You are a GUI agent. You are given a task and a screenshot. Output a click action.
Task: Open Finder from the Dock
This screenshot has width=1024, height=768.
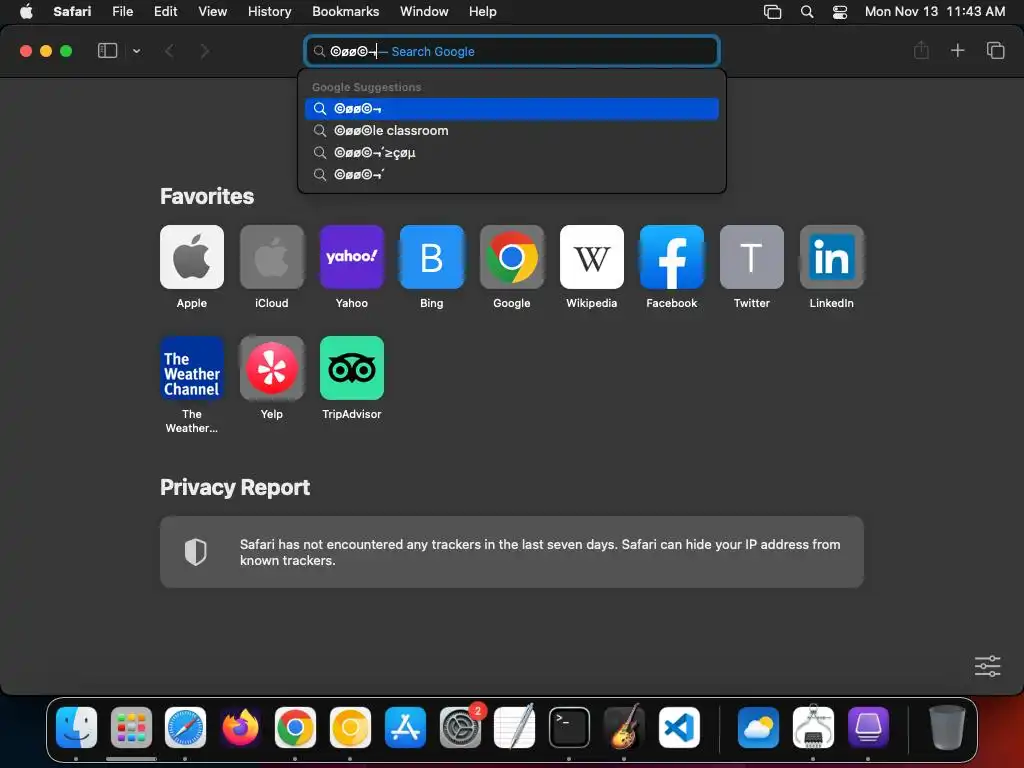click(x=76, y=727)
